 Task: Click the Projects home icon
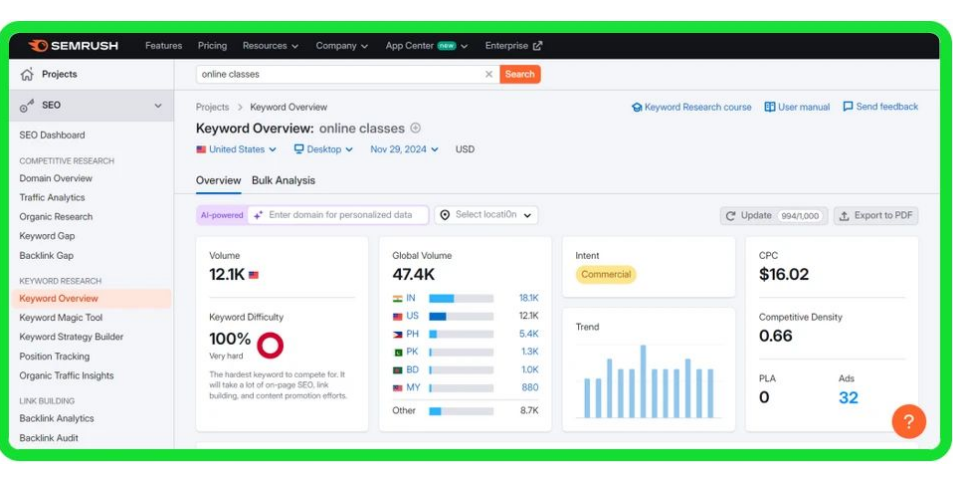(27, 74)
